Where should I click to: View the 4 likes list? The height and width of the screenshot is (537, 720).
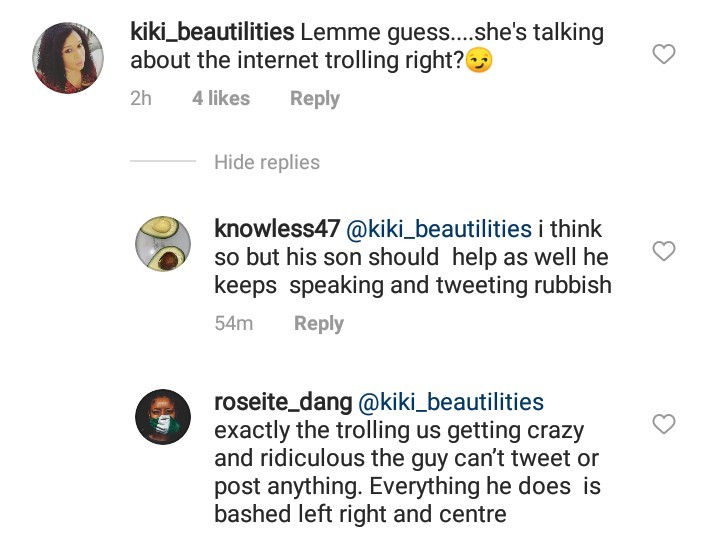pyautogui.click(x=220, y=99)
